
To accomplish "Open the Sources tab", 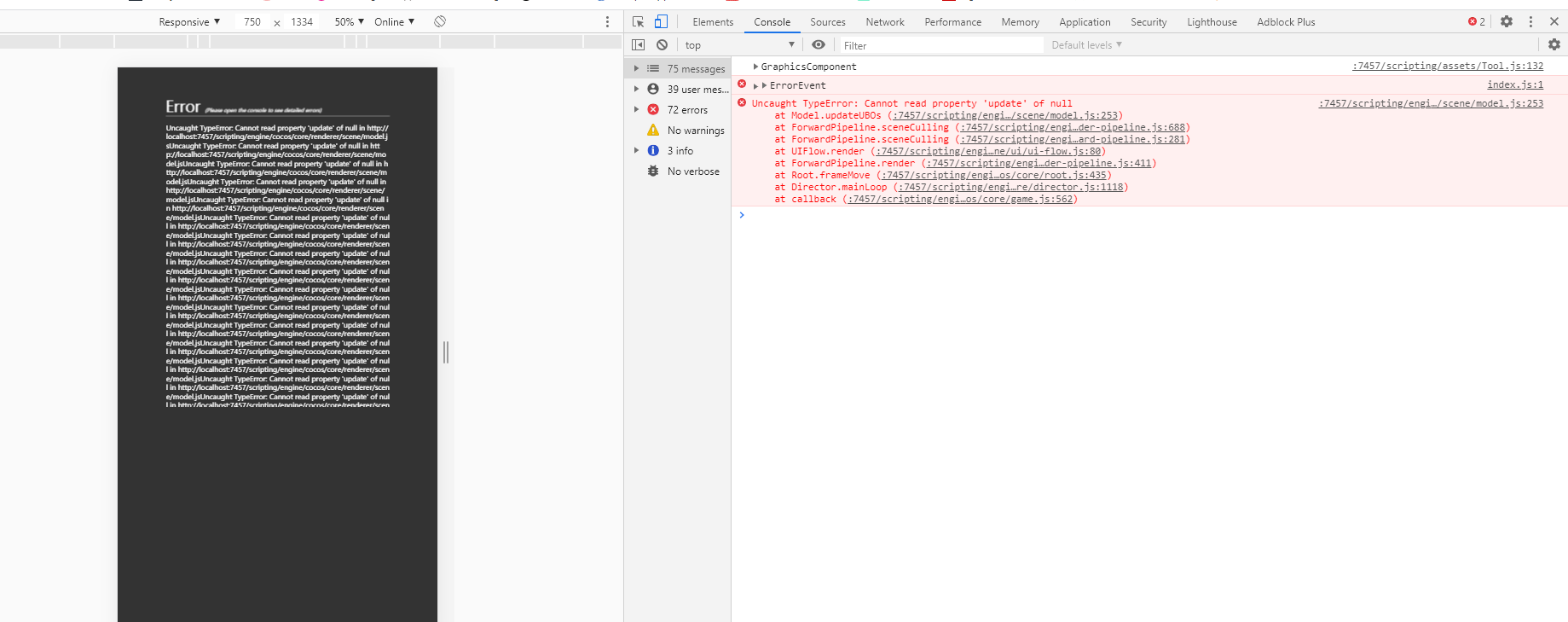I will tap(827, 22).
